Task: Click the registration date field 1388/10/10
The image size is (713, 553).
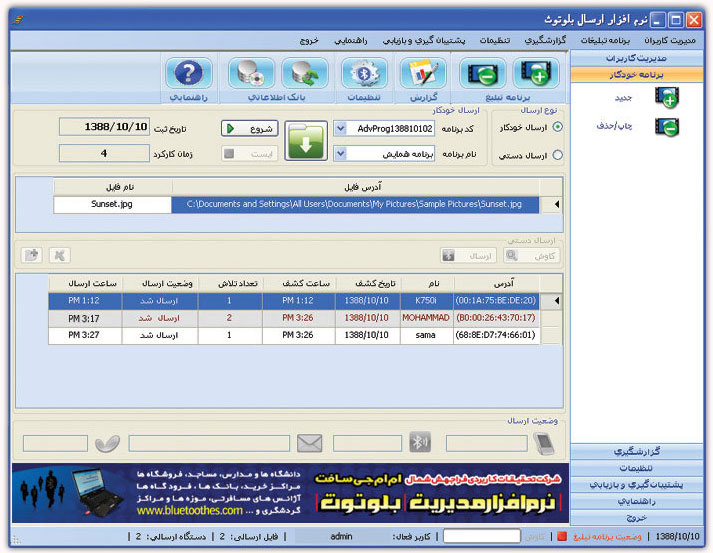Action: 104,127
